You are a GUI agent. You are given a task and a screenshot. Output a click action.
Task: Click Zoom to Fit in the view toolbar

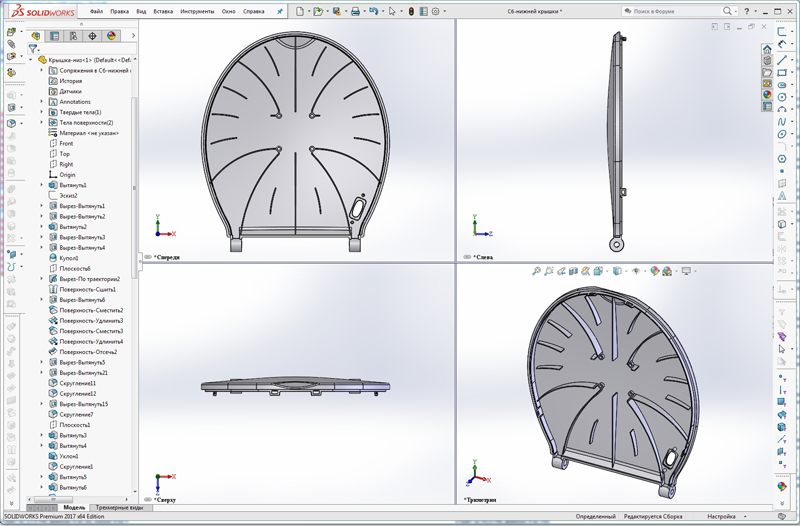click(x=536, y=271)
